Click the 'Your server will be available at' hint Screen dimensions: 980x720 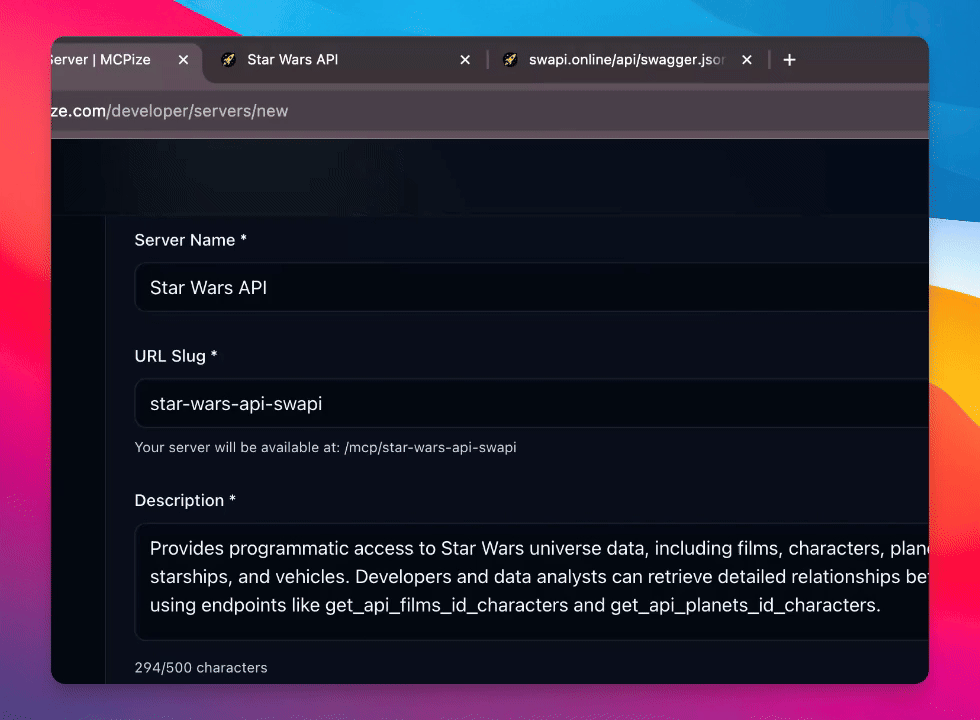tap(326, 448)
